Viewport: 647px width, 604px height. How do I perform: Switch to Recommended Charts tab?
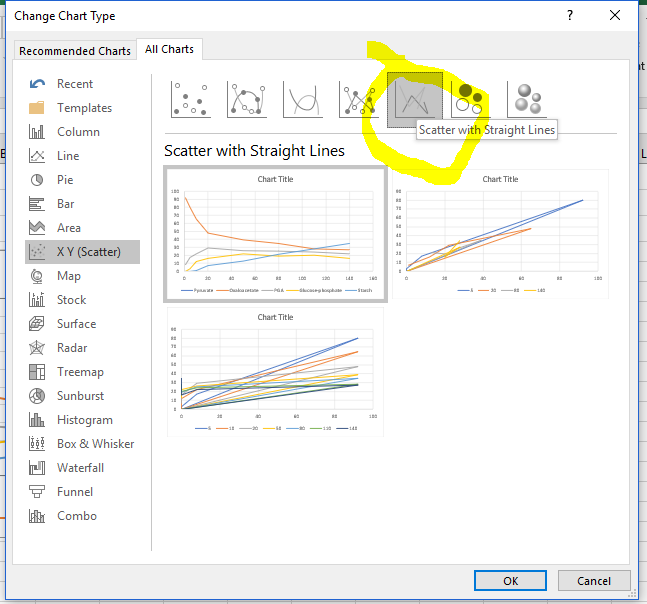point(75,51)
